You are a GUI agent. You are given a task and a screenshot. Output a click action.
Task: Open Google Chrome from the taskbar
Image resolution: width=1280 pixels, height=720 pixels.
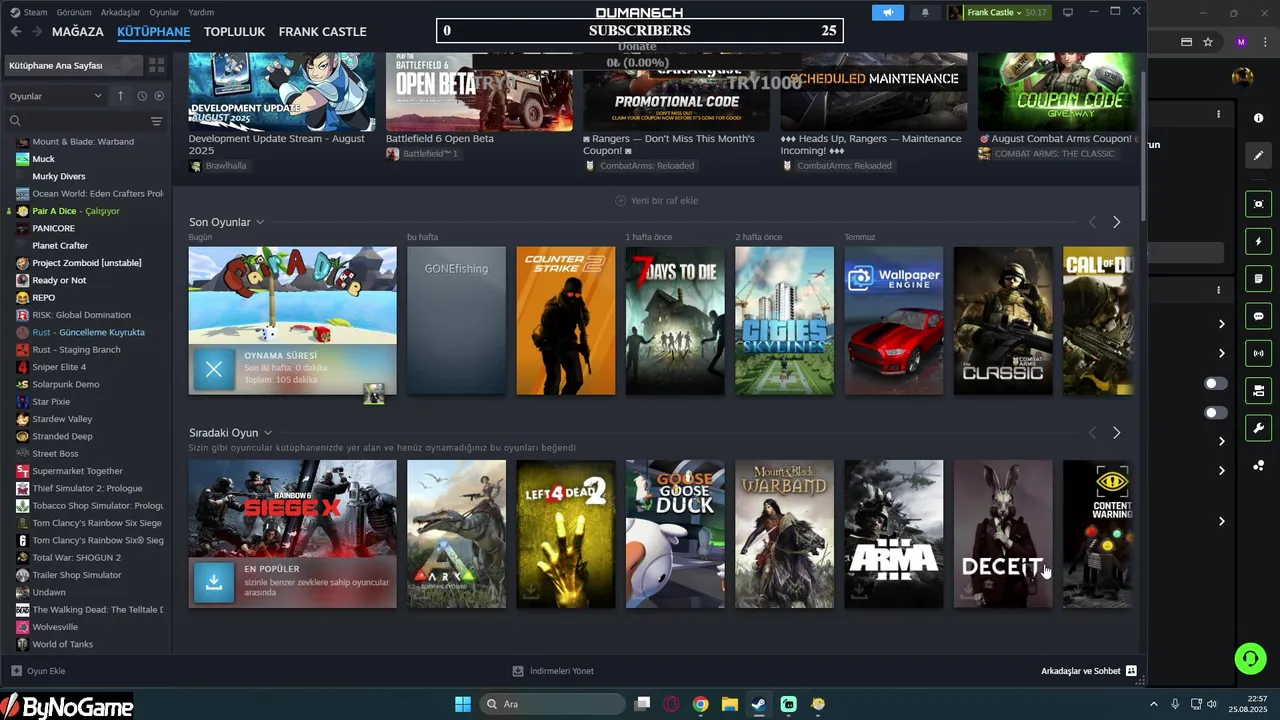(700, 704)
